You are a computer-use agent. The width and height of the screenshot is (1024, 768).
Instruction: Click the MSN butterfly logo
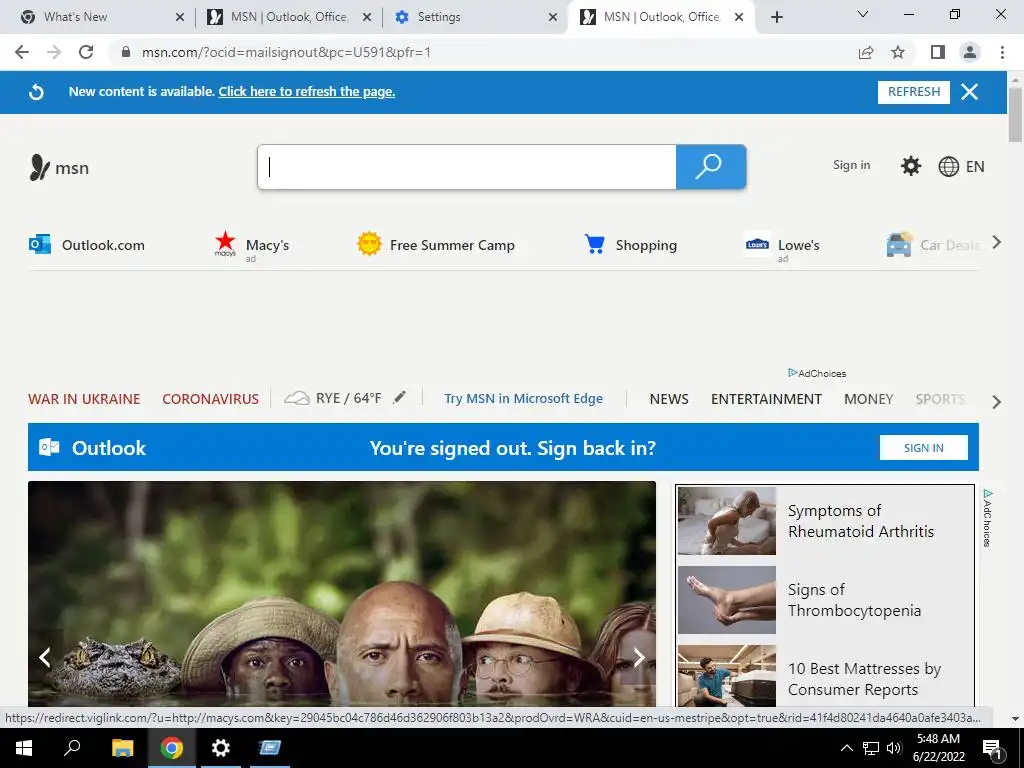(39, 167)
